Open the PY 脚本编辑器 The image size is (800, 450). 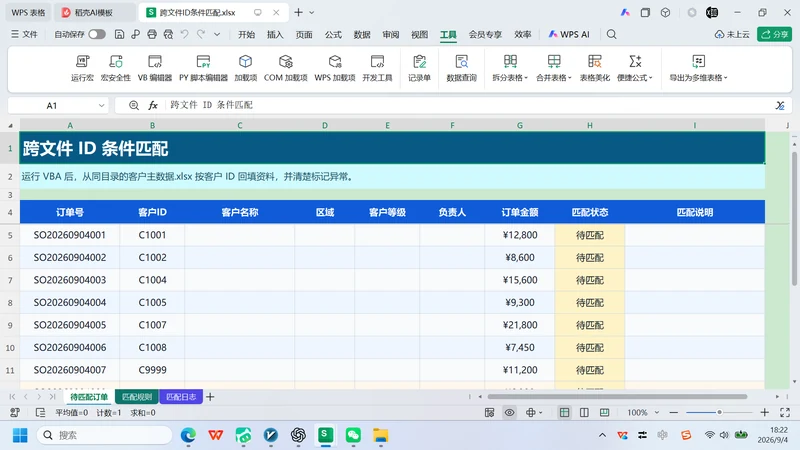click(203, 68)
